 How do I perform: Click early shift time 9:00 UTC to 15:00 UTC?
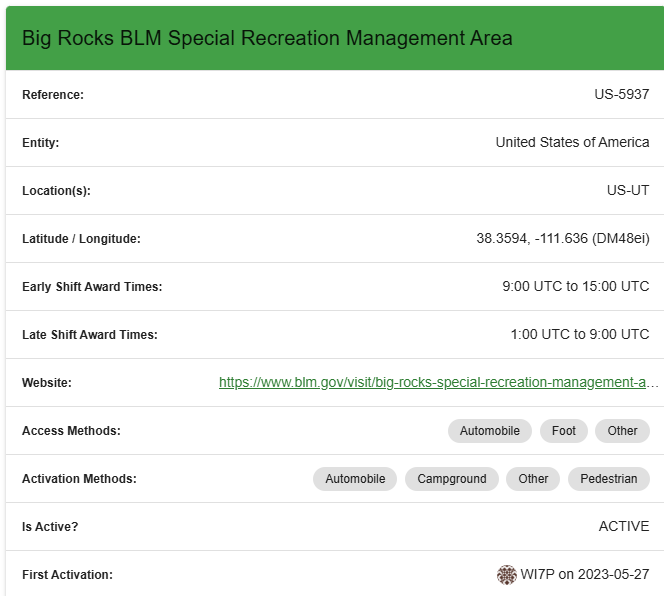[575, 287]
